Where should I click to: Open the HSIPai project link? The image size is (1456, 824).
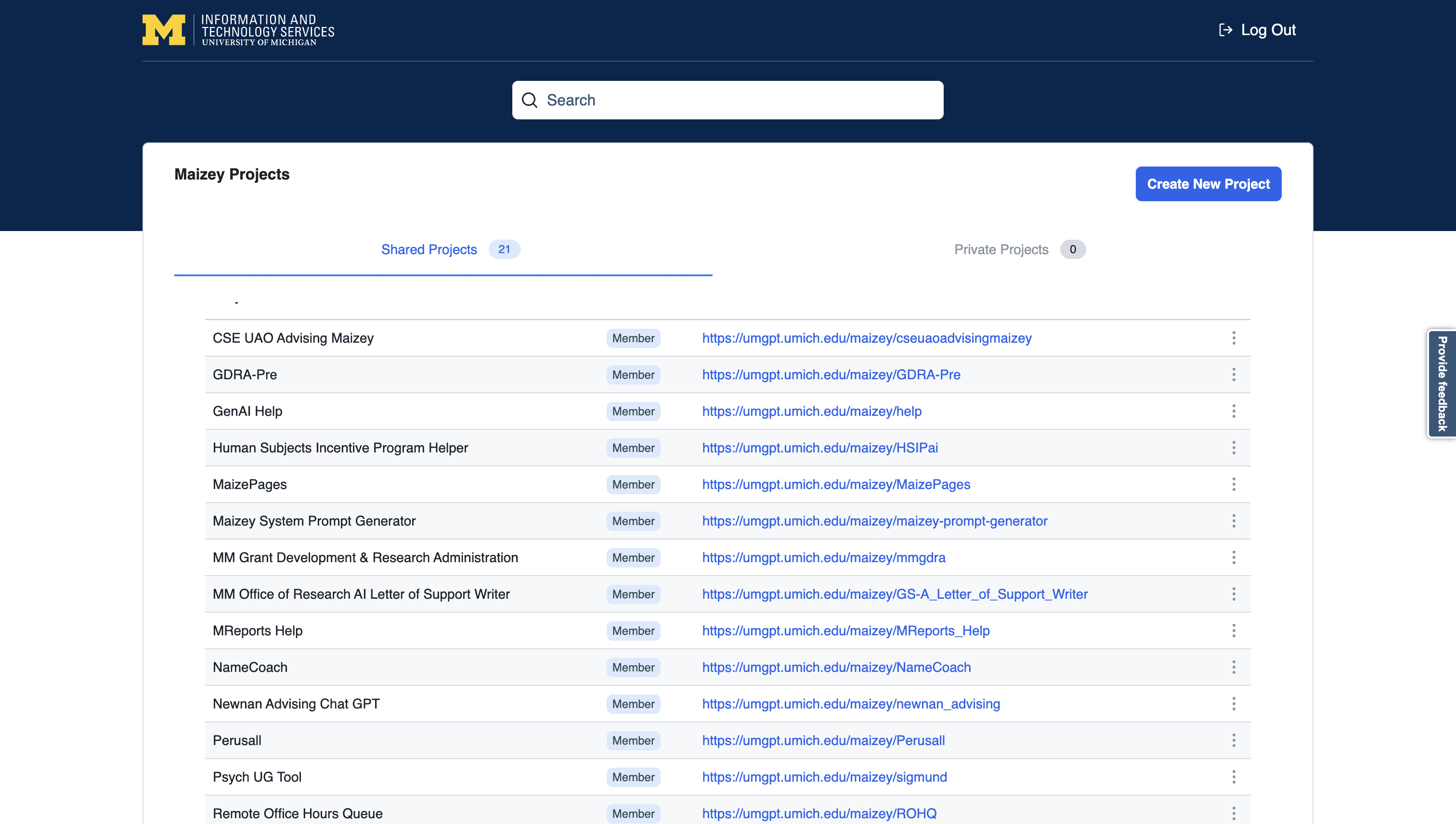[x=819, y=448]
